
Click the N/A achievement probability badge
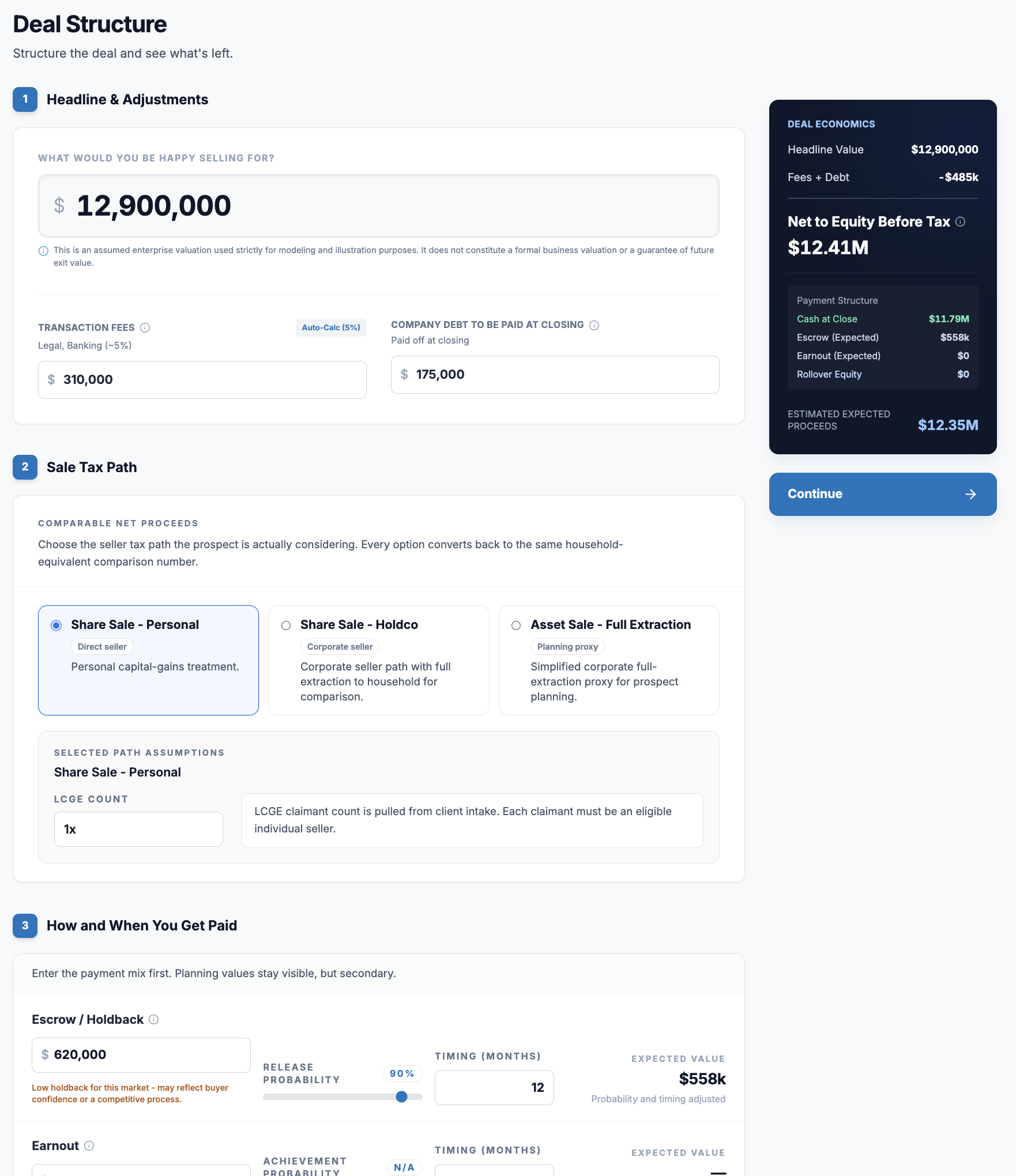[x=405, y=1167]
